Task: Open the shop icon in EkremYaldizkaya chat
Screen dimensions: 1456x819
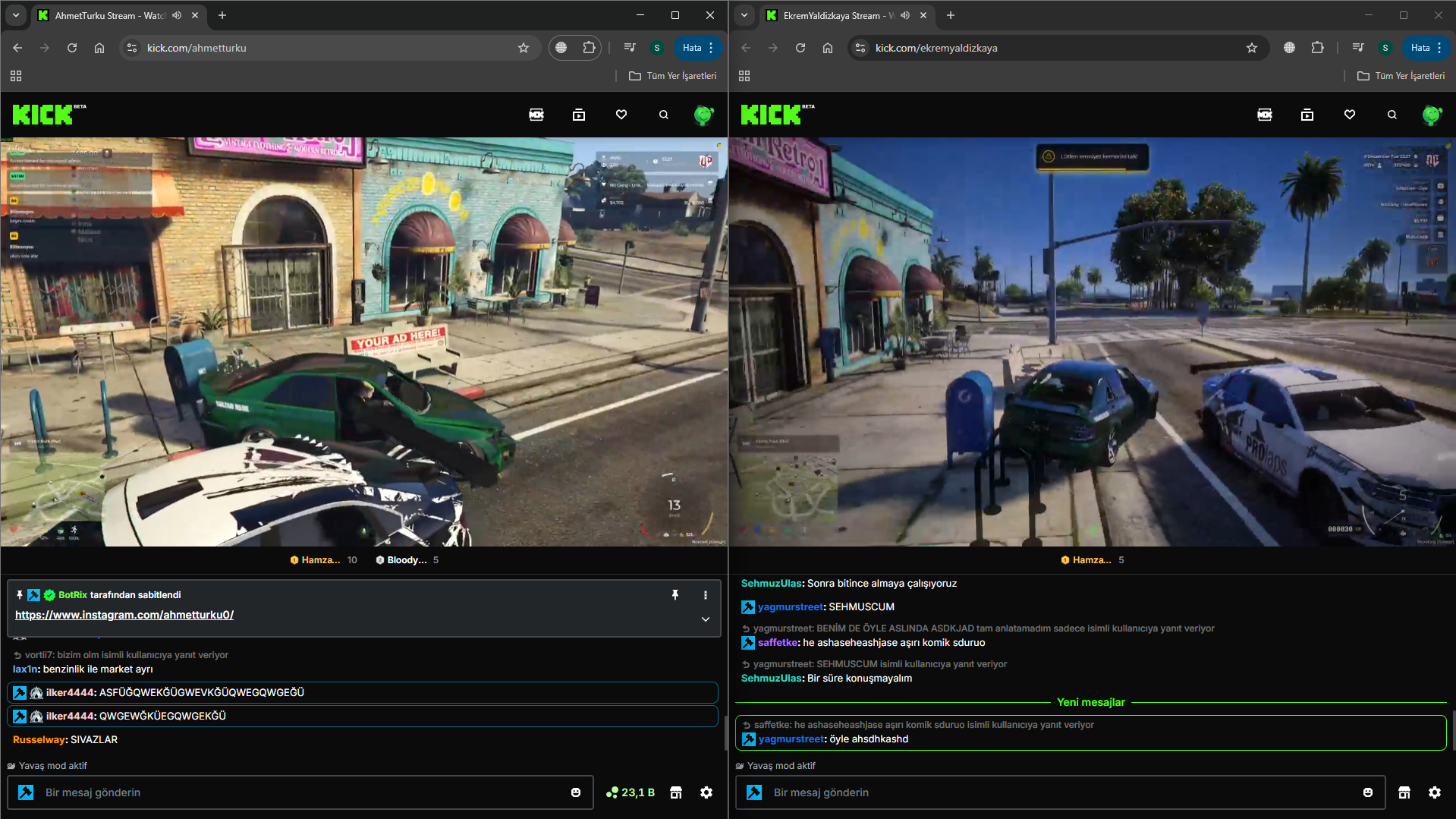Action: tap(1404, 792)
